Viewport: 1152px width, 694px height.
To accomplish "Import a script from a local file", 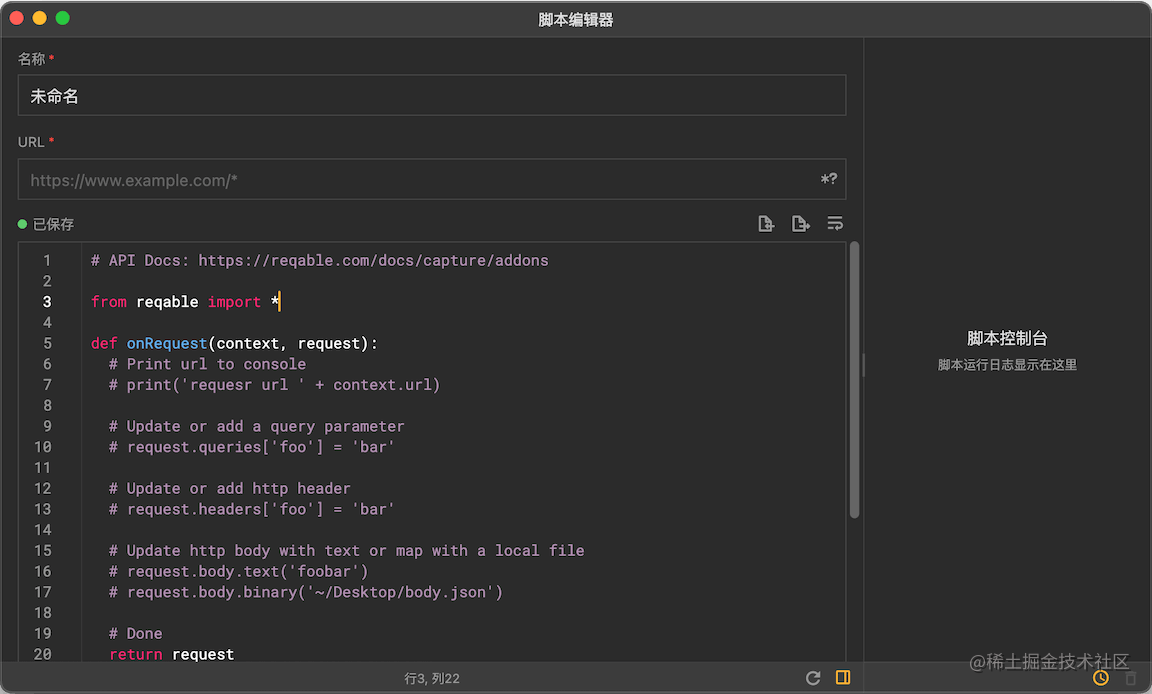I will pyautogui.click(x=766, y=223).
